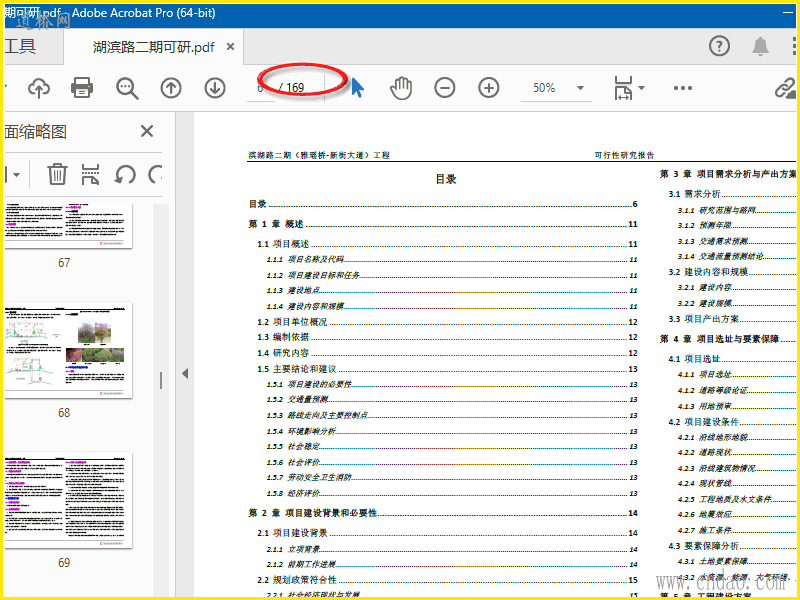Select the 湖滨路二期可研.pdf document tab
This screenshot has width=800, height=600.
point(154,47)
